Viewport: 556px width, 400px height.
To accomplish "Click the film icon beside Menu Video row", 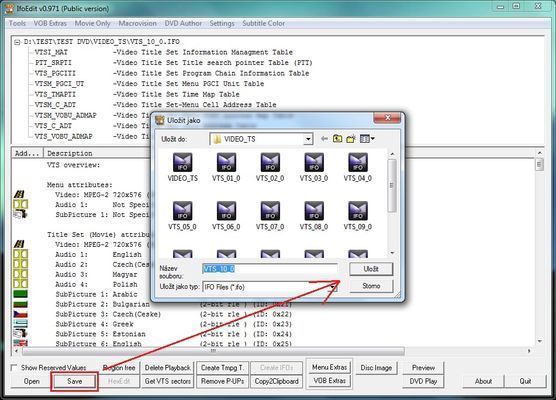I will pyautogui.click(x=20, y=194).
